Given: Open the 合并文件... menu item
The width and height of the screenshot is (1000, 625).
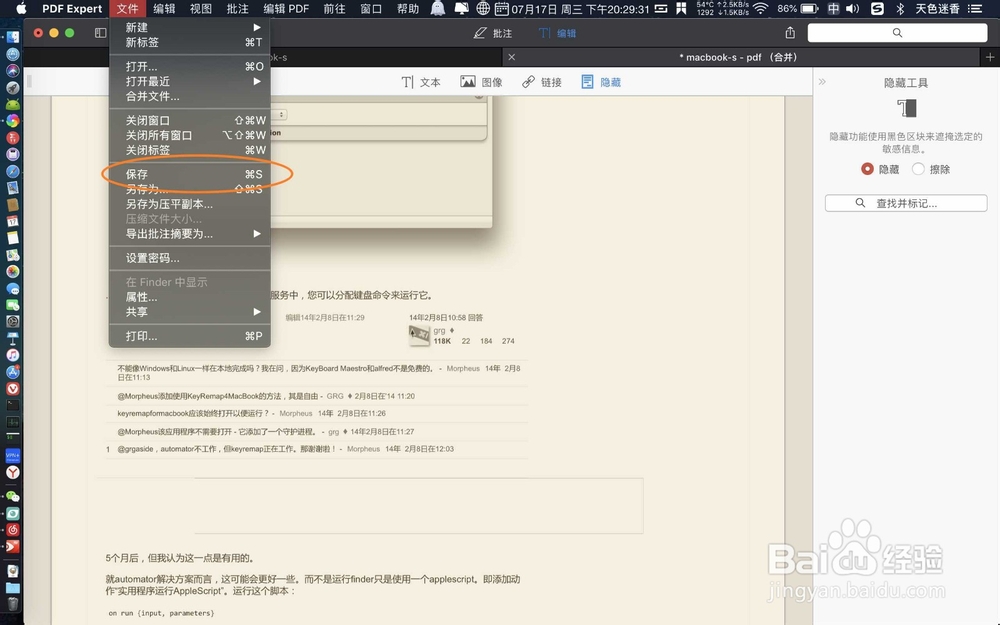Looking at the screenshot, I should [x=189, y=96].
